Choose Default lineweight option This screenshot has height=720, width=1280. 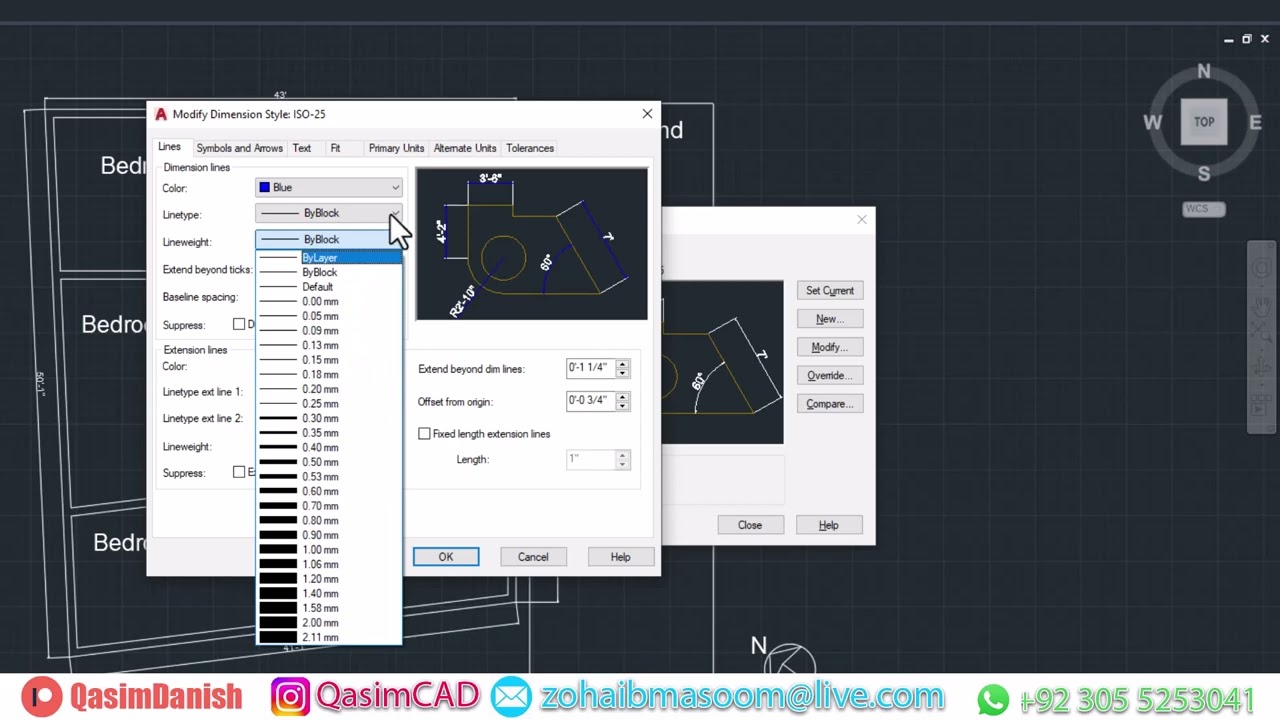(329, 287)
